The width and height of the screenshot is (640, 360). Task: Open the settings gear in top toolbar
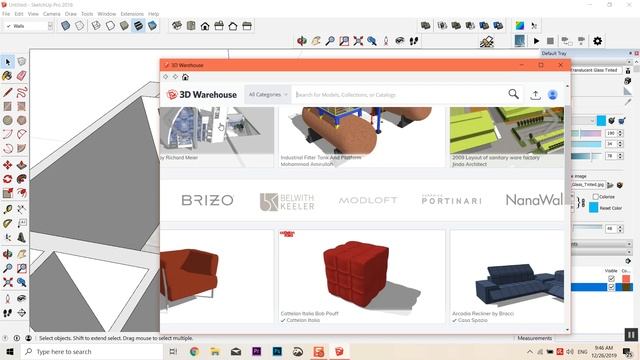click(597, 41)
